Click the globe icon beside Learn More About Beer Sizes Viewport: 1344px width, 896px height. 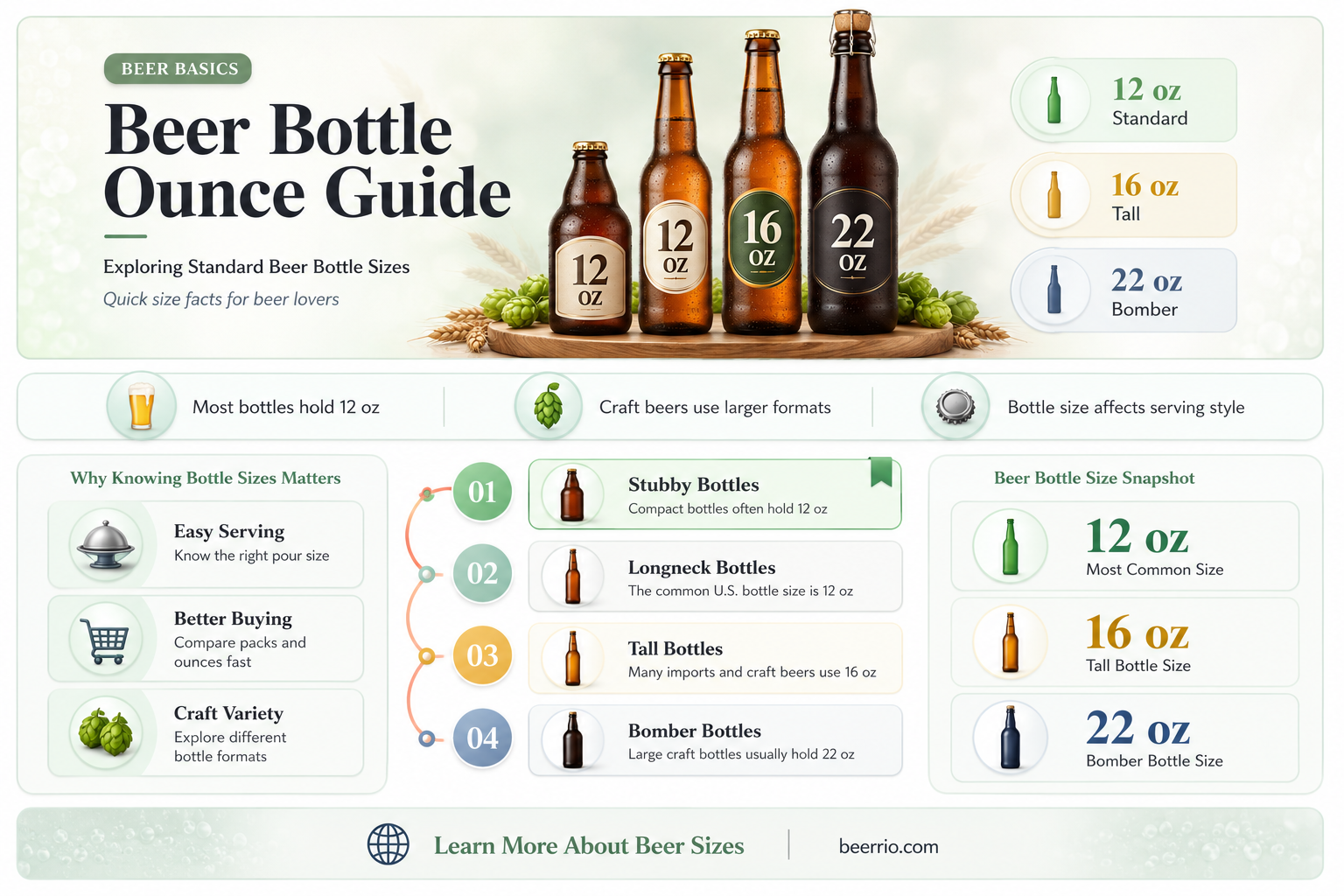point(388,845)
